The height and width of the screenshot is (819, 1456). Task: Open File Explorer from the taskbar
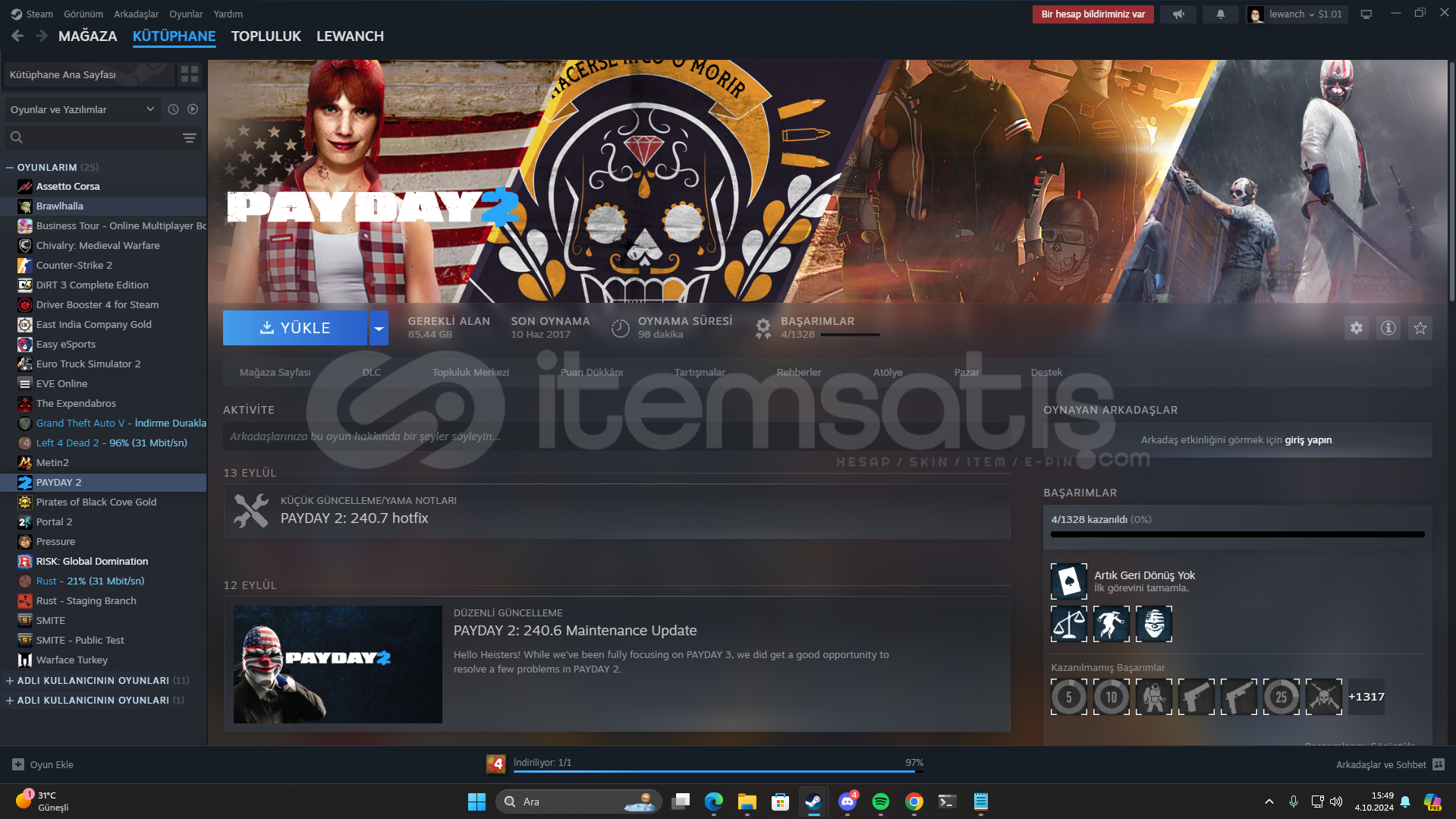[x=747, y=802]
